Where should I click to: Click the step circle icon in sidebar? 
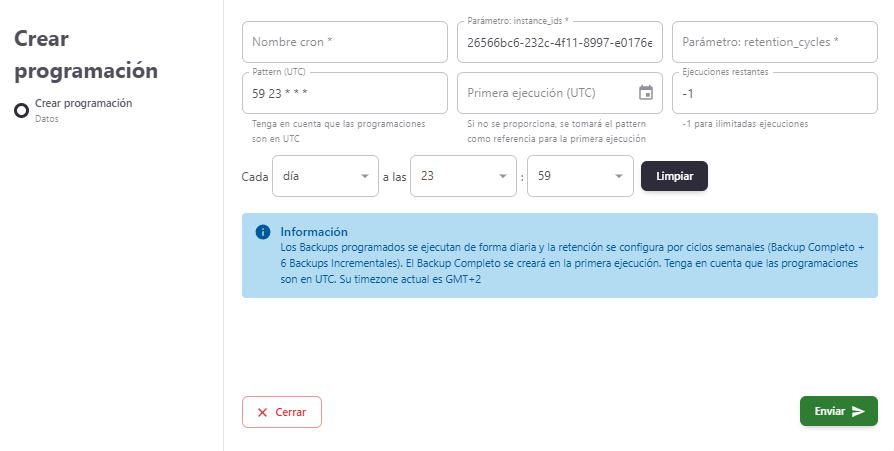click(21, 109)
